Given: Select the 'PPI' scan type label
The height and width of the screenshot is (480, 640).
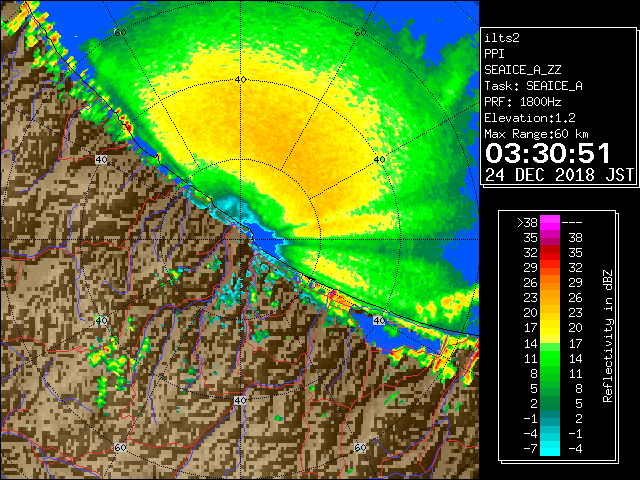Looking at the screenshot, I should [x=494, y=54].
